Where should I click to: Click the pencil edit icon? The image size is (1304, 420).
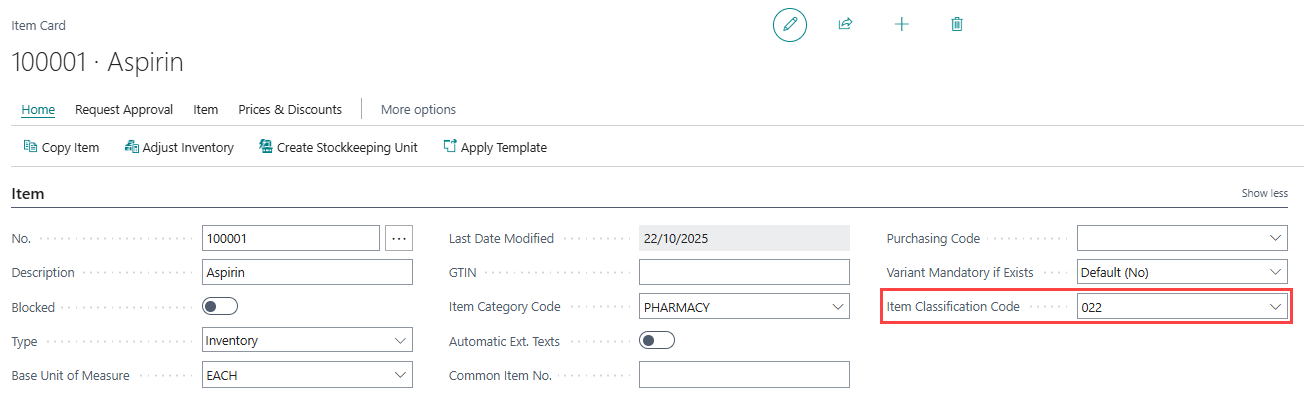pos(790,24)
